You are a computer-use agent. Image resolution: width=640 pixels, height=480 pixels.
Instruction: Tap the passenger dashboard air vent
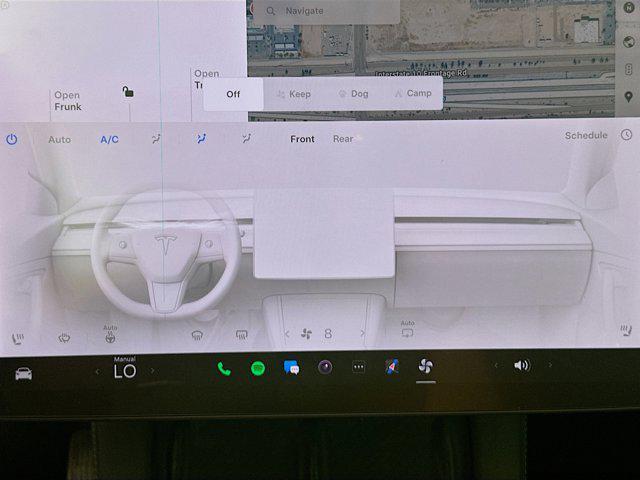(x=487, y=221)
